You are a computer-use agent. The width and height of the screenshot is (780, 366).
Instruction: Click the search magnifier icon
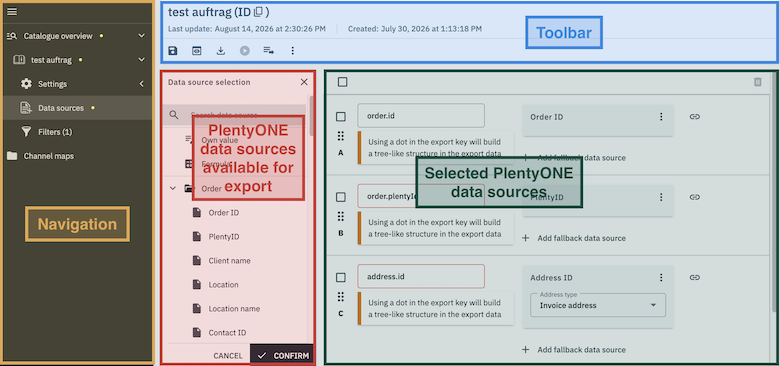click(x=174, y=115)
